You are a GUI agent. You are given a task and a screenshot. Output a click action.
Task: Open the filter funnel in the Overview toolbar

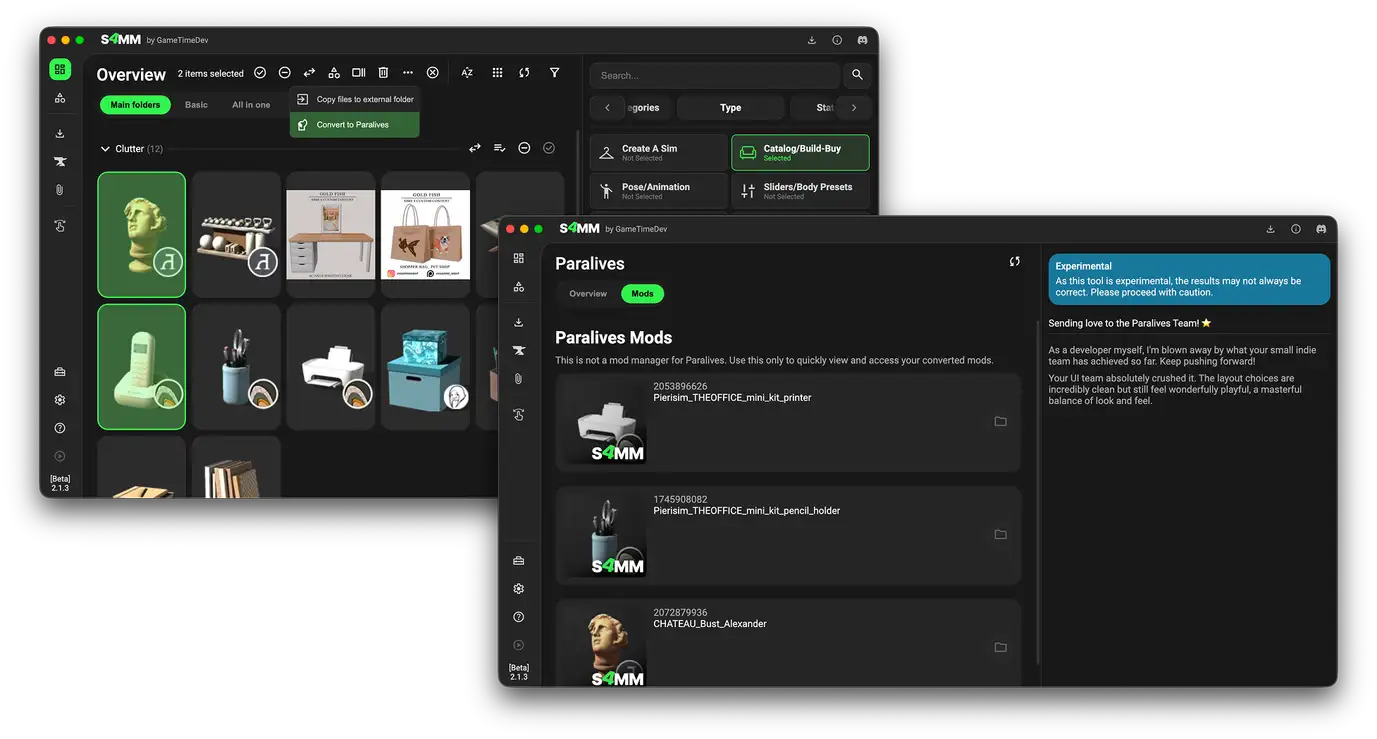554,73
